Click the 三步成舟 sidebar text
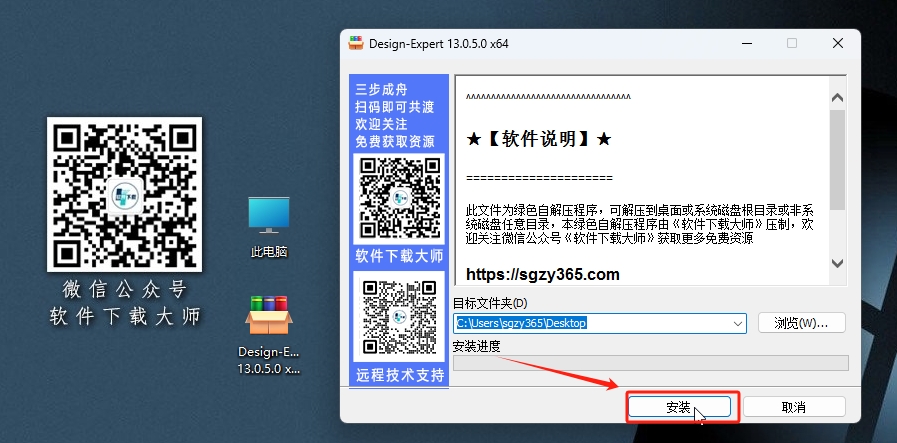 point(382,90)
